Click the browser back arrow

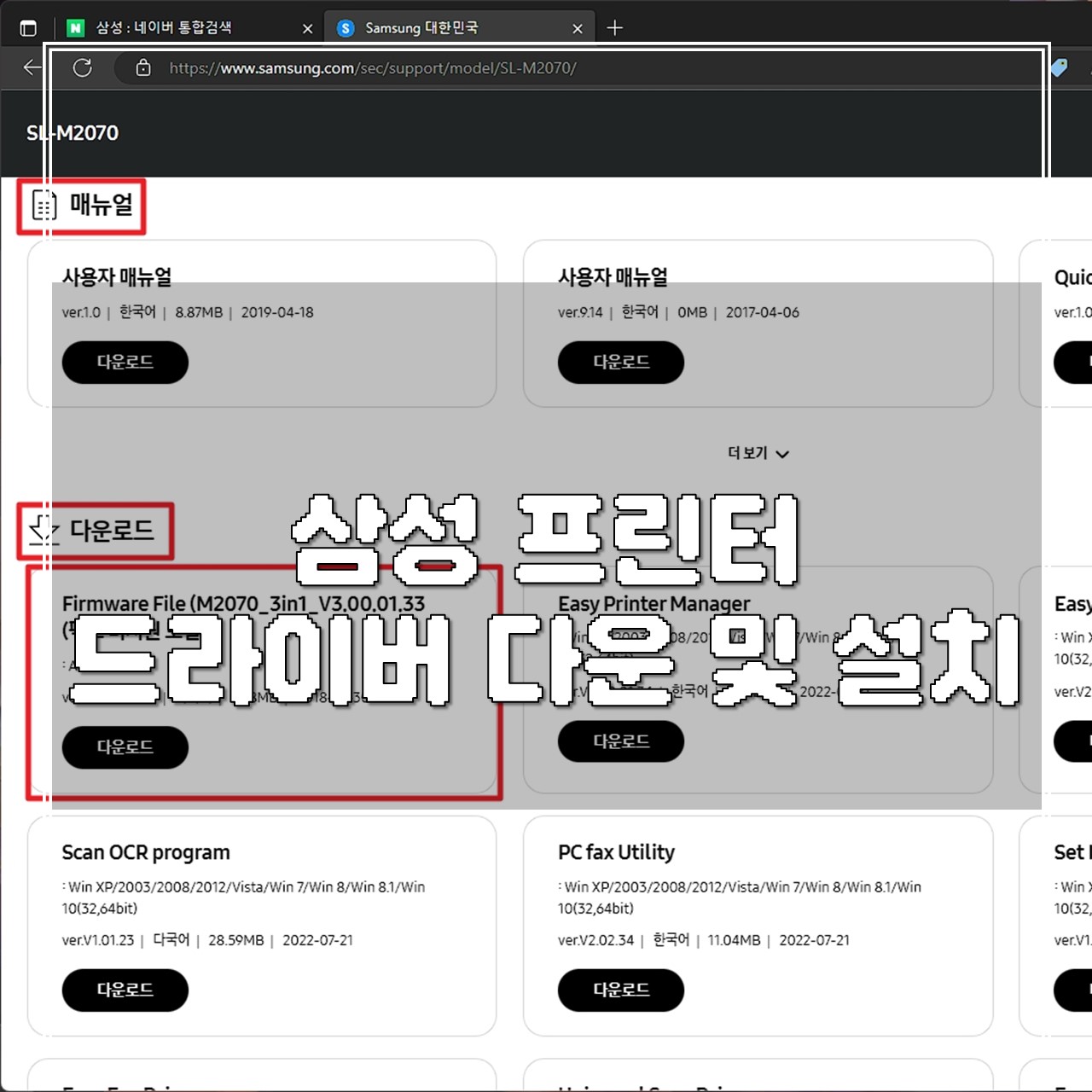click(x=32, y=67)
